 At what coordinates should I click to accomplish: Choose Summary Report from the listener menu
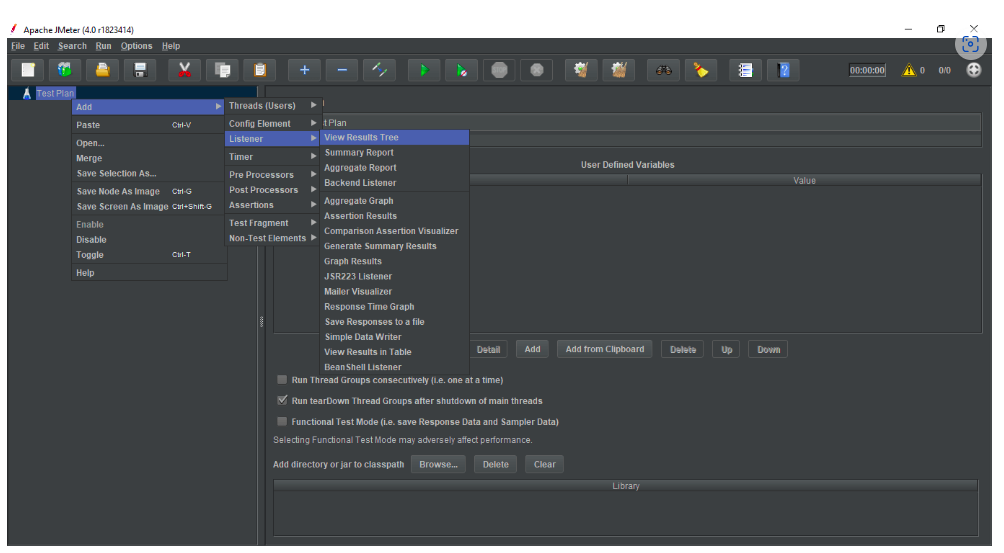[359, 153]
